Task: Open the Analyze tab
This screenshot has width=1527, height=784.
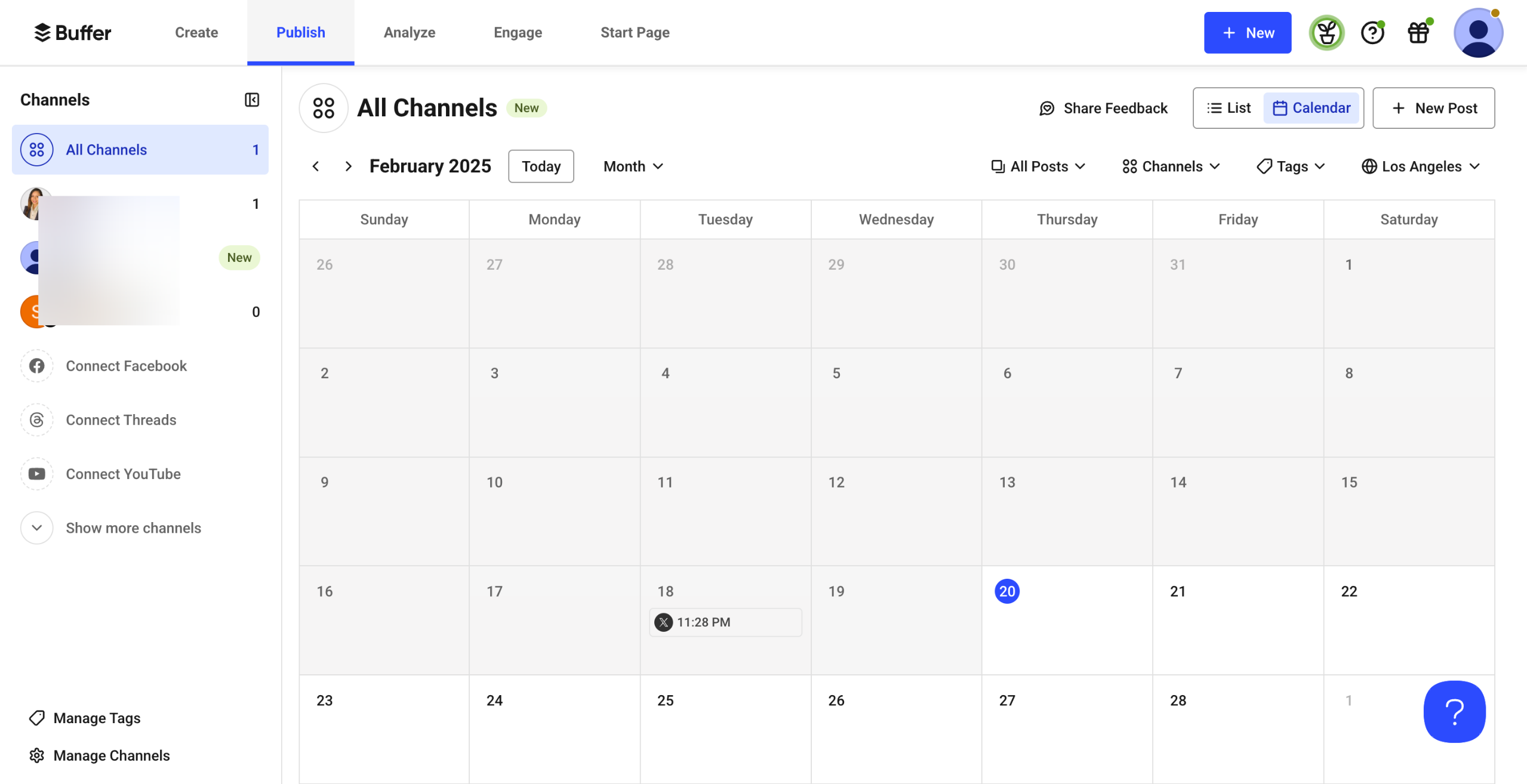Action: (x=410, y=33)
